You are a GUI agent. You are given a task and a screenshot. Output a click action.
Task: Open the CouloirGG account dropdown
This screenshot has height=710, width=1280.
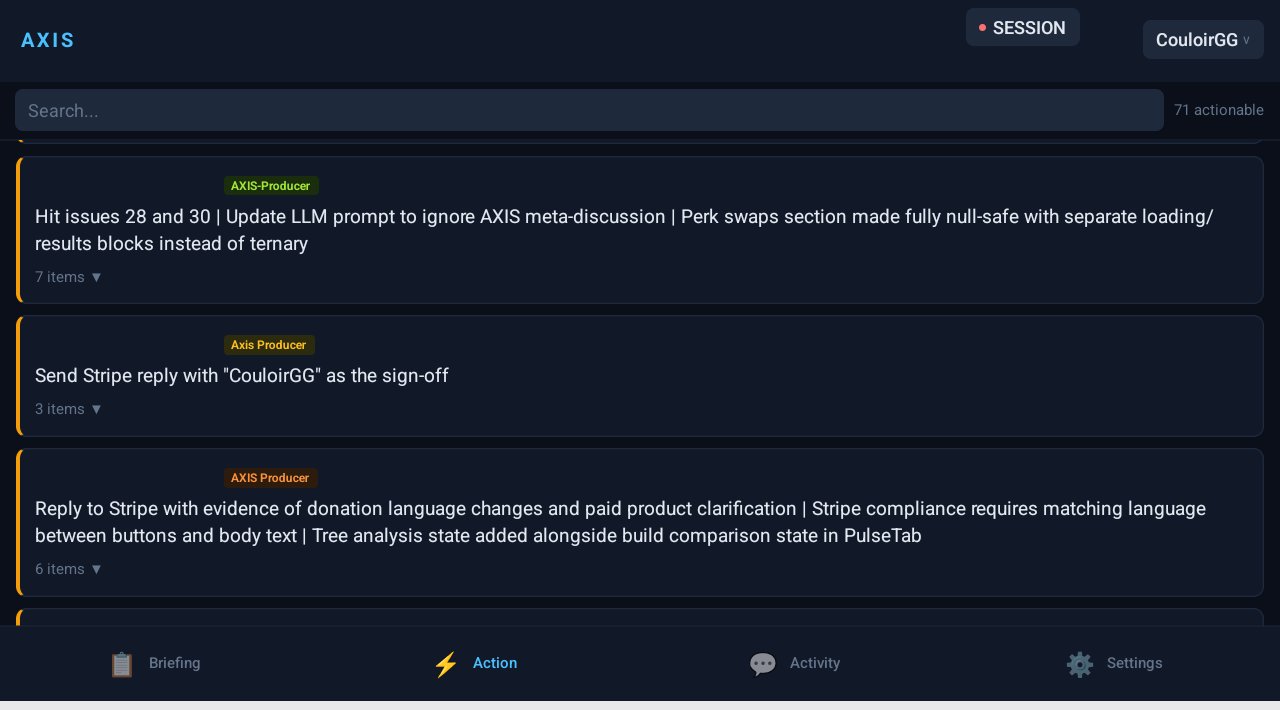point(1203,40)
